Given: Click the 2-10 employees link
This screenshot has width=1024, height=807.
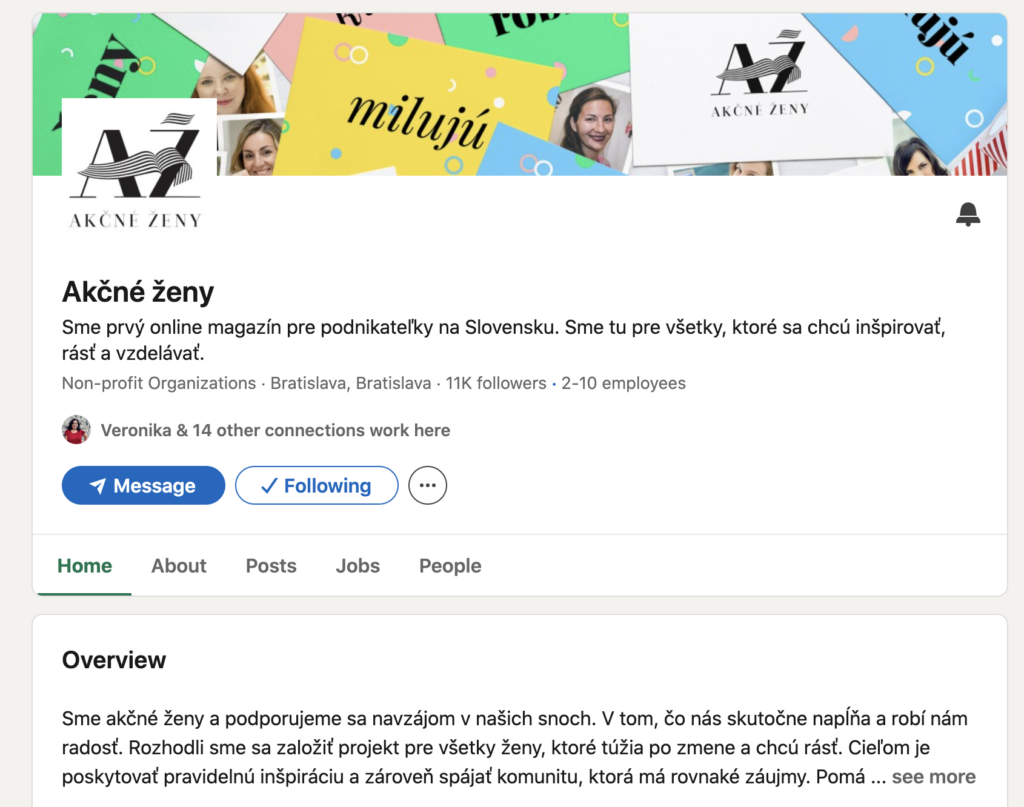Looking at the screenshot, I should coord(623,383).
